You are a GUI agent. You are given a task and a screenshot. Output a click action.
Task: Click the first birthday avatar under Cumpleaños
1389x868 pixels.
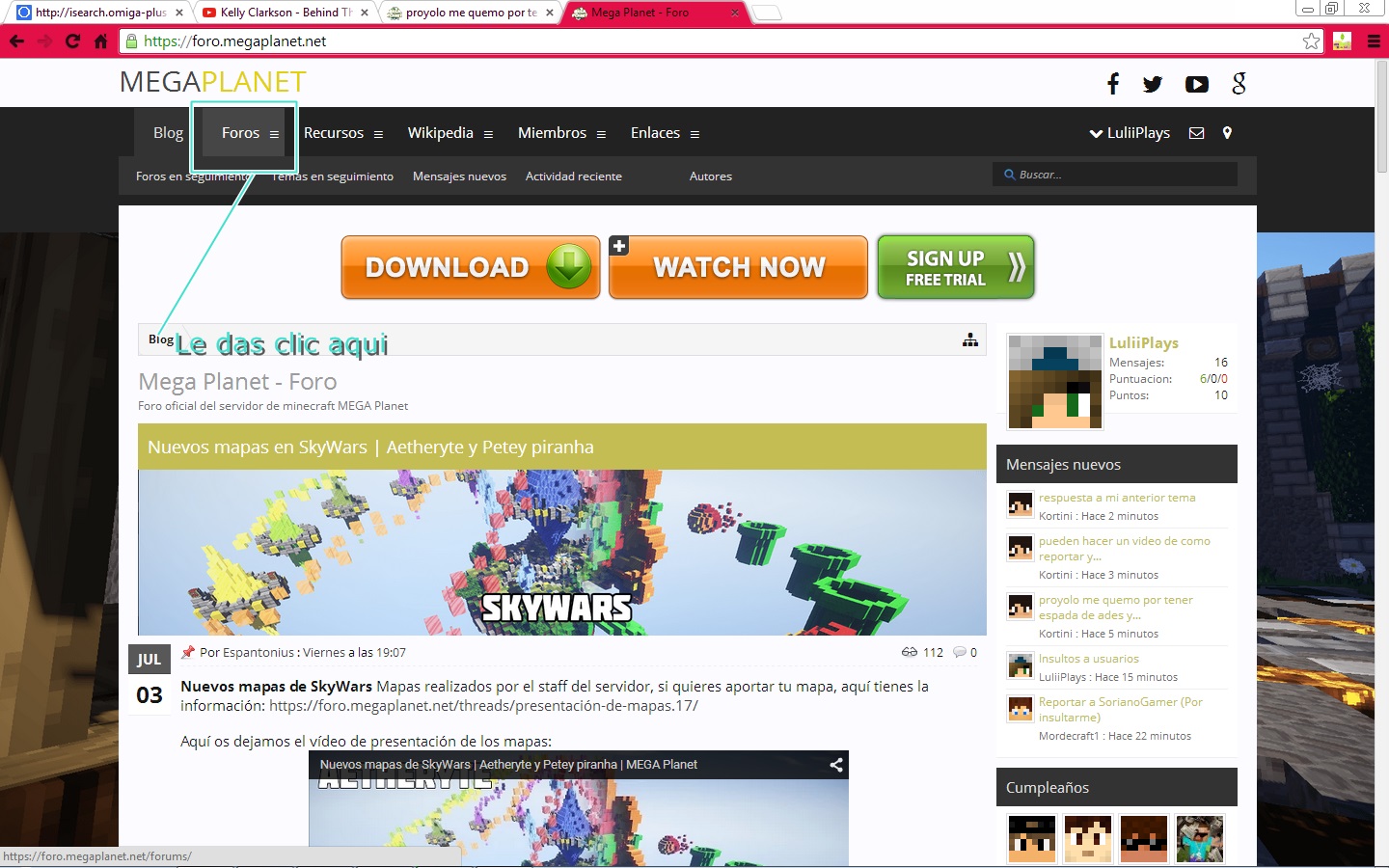pos(1031,838)
